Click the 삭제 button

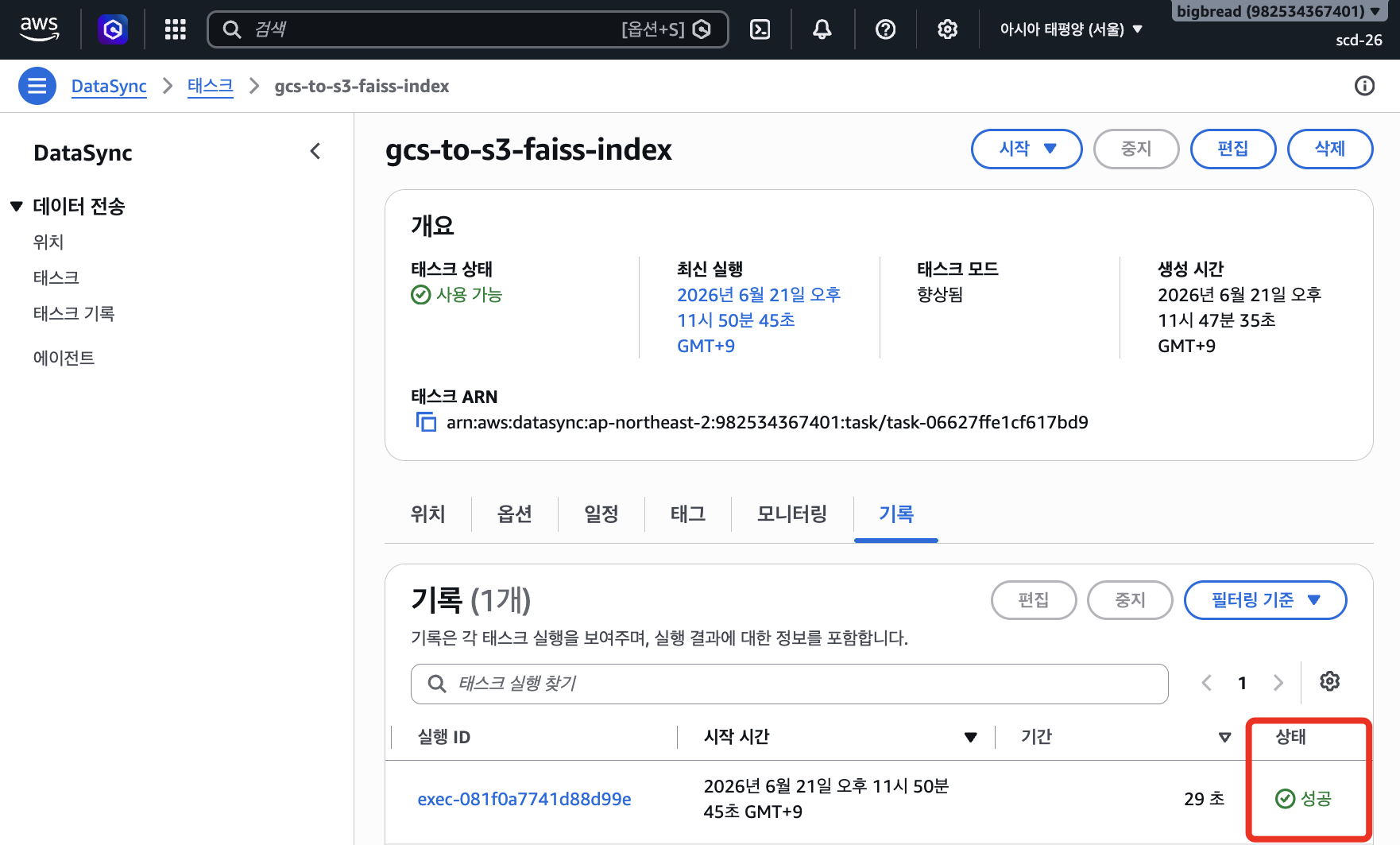pos(1329,149)
